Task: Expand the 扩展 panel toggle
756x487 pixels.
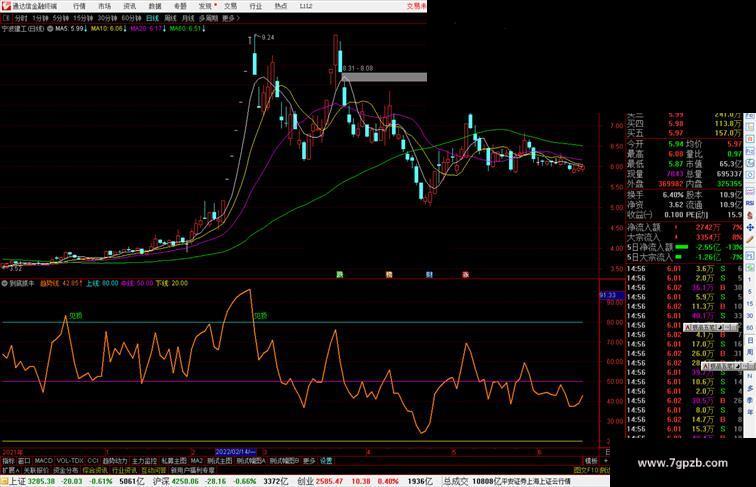Action: [x=11, y=470]
